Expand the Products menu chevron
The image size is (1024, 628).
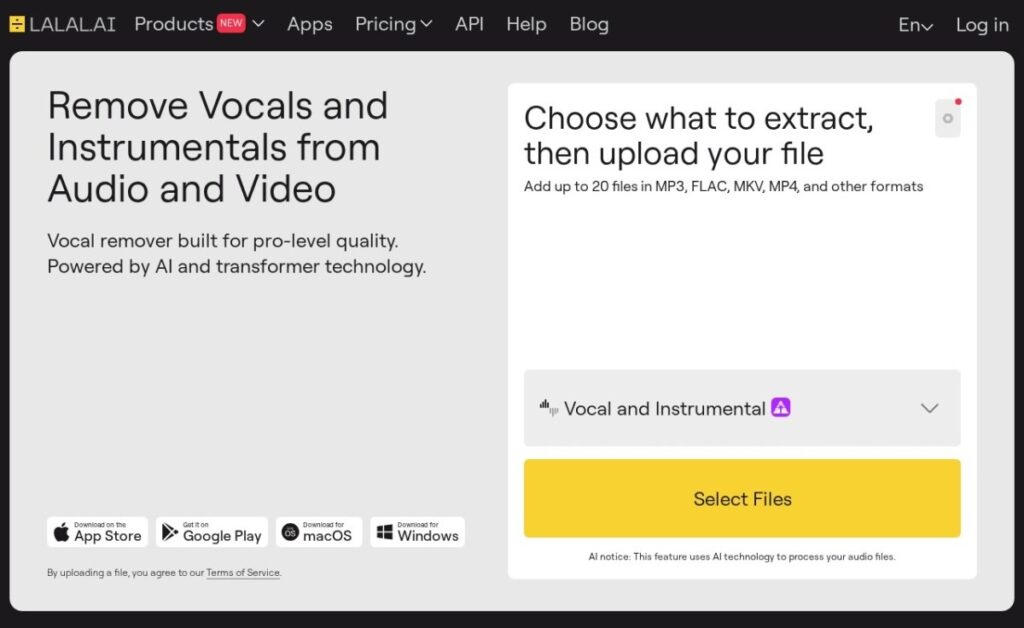click(259, 24)
